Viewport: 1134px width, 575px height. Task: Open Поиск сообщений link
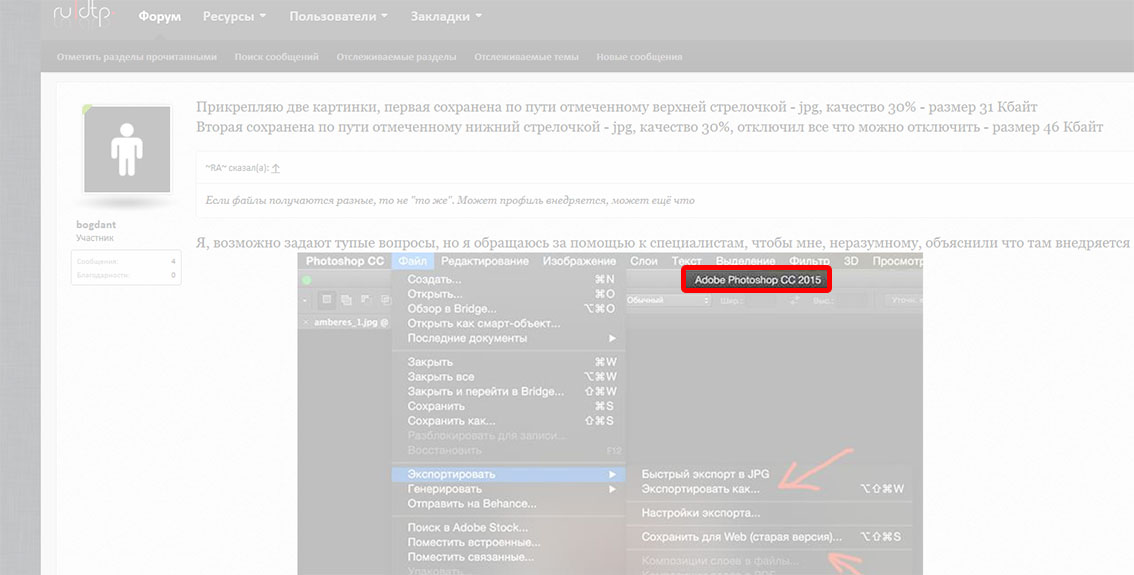coord(276,56)
